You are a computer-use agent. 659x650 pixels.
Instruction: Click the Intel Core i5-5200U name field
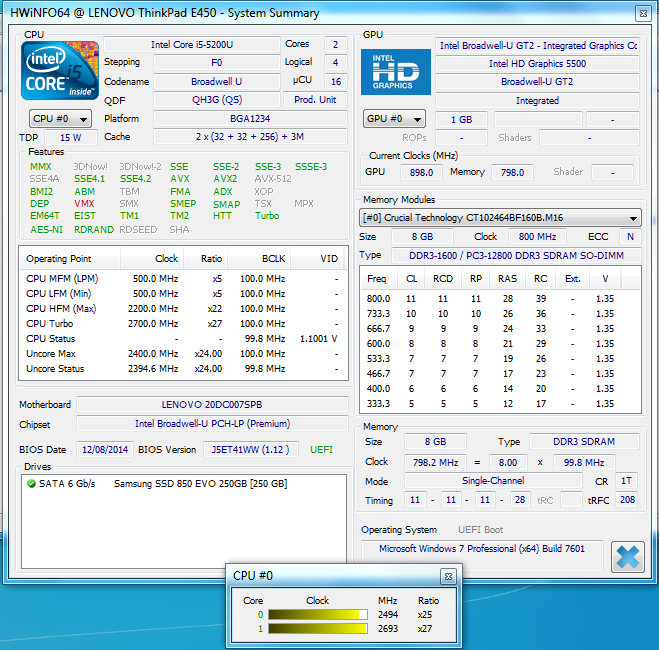click(192, 45)
